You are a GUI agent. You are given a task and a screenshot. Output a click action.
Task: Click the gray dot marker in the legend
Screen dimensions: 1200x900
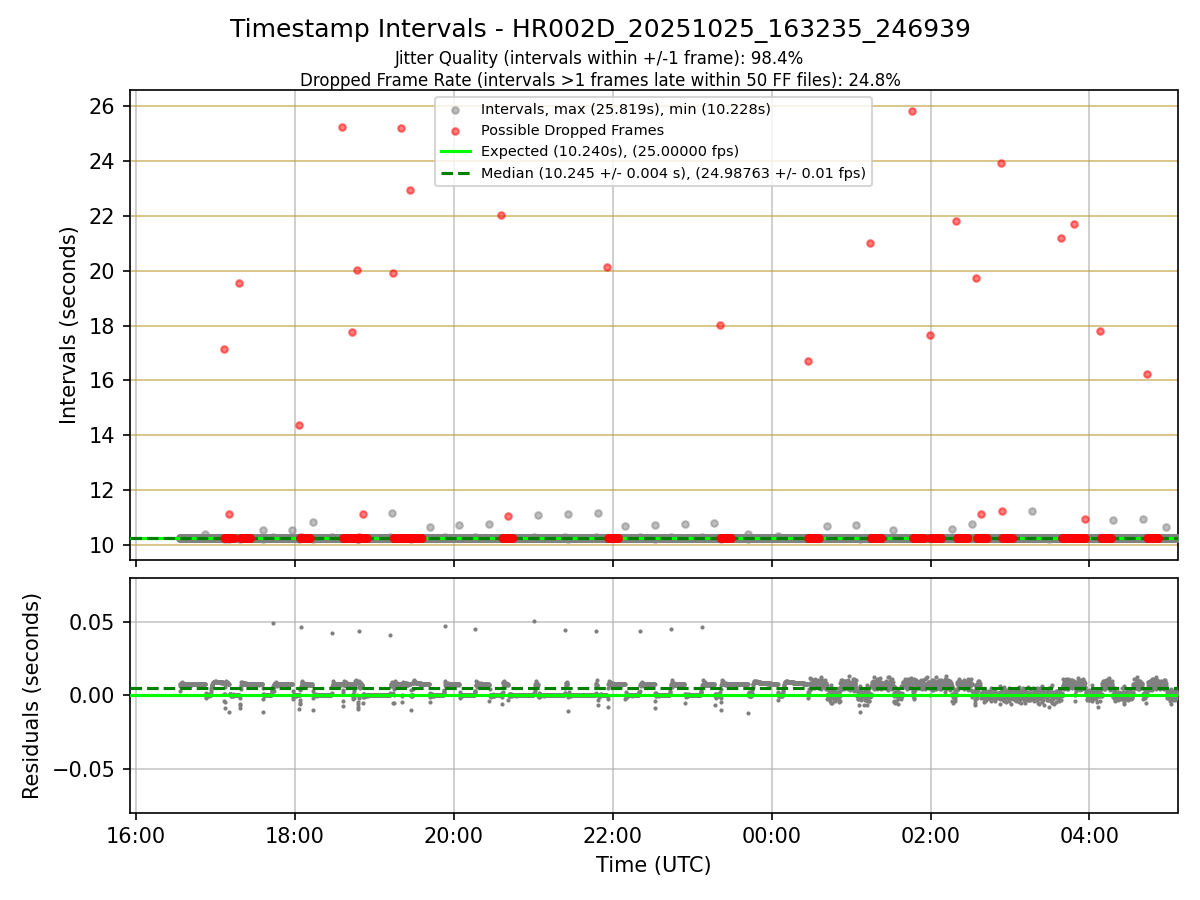[x=455, y=110]
